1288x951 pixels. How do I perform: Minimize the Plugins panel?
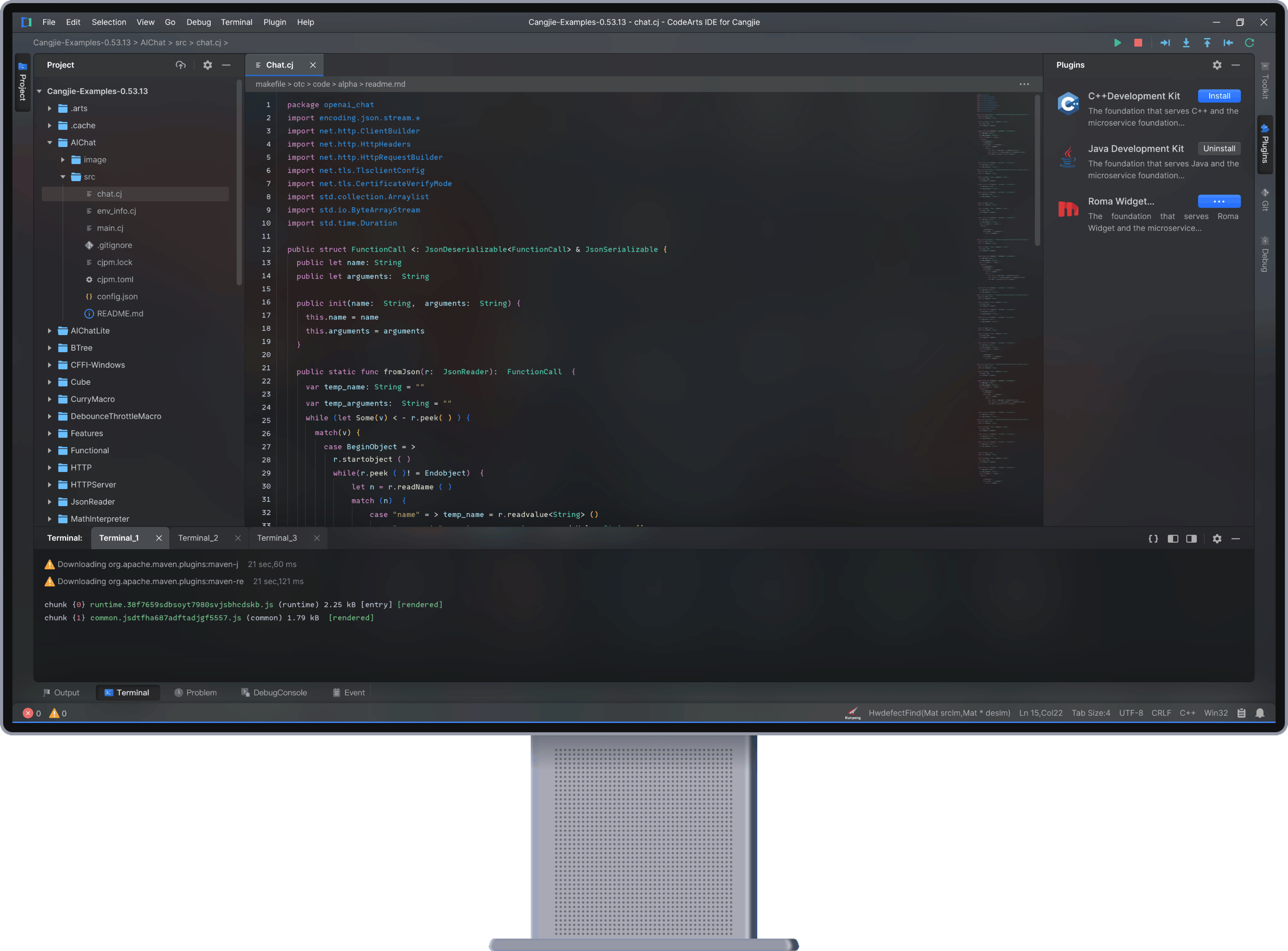click(x=1236, y=65)
